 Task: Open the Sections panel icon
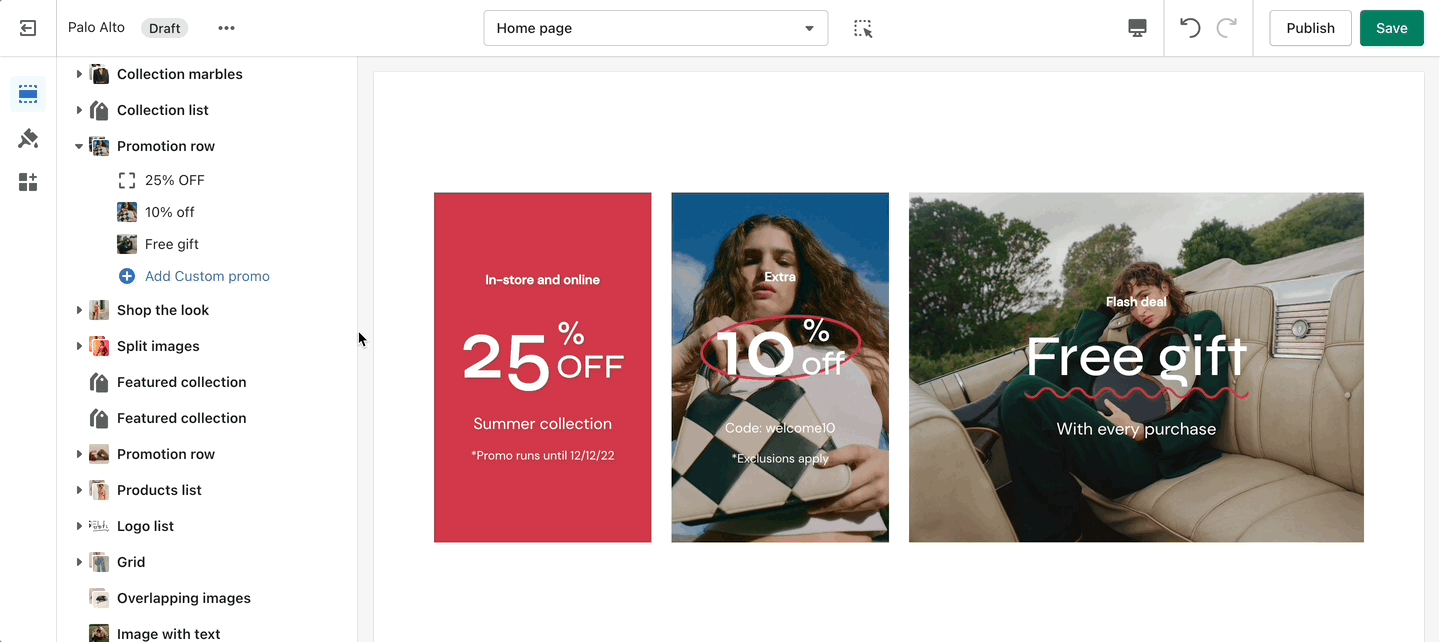pos(28,95)
